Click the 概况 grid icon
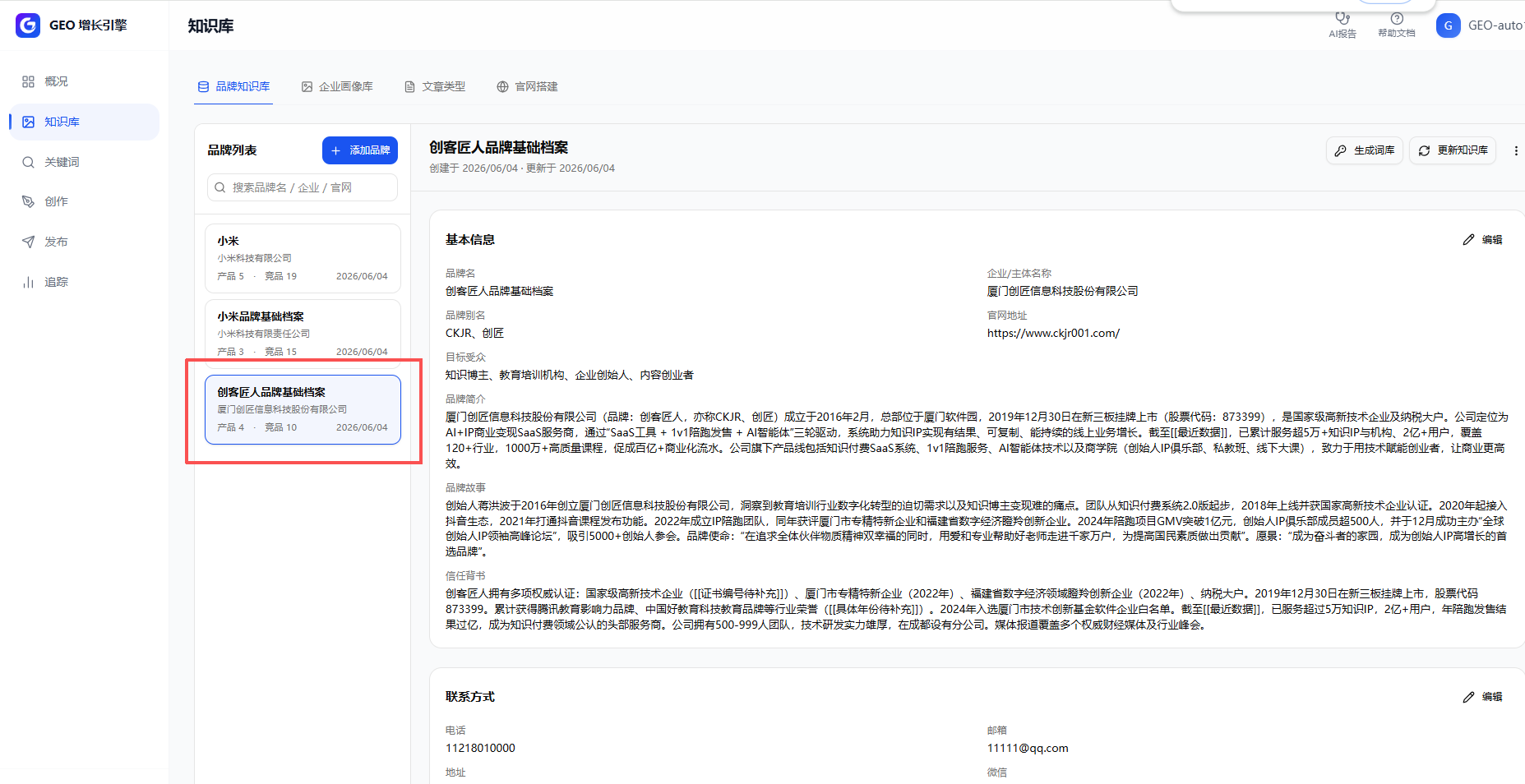1525x784 pixels. 29,81
